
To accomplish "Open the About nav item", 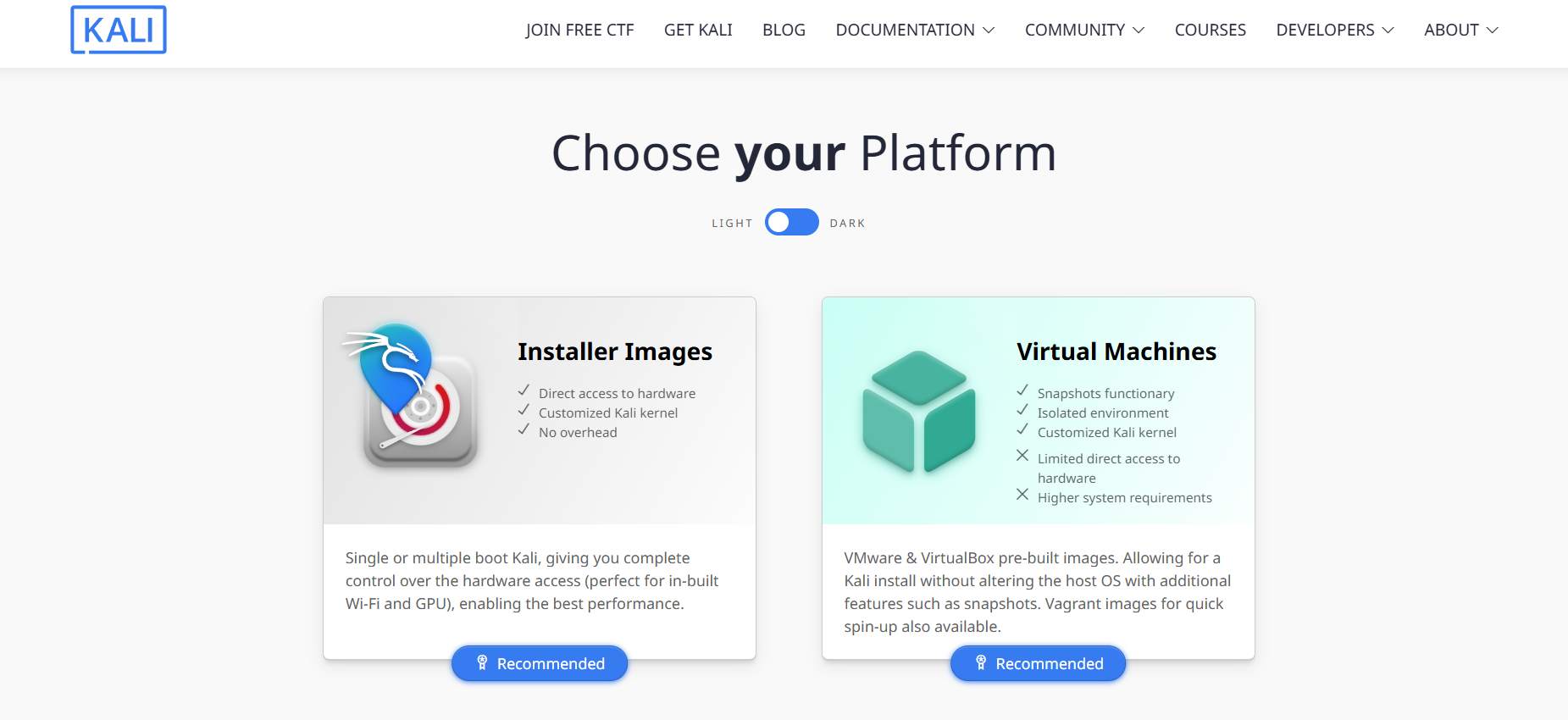I will pyautogui.click(x=1461, y=30).
